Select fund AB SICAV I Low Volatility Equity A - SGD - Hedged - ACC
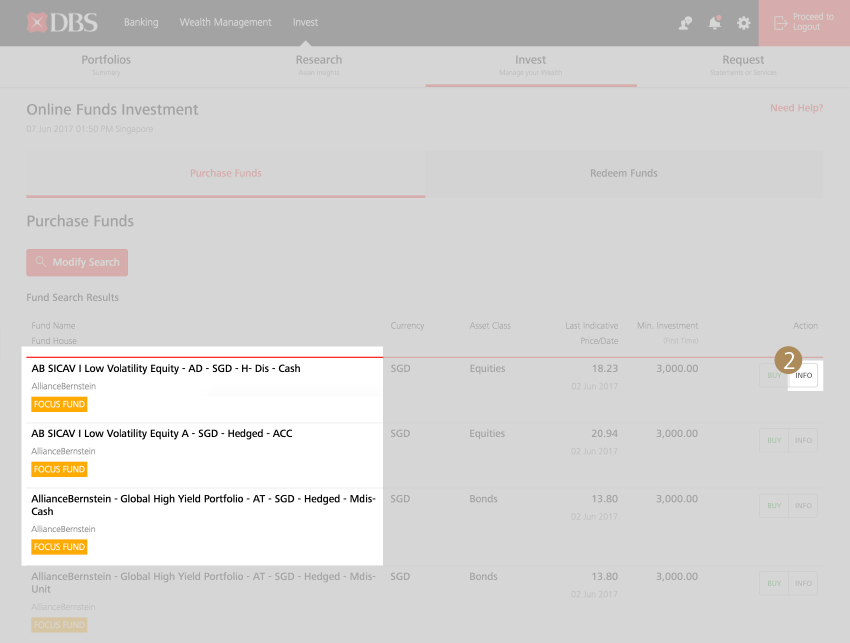This screenshot has height=643, width=850. point(162,434)
